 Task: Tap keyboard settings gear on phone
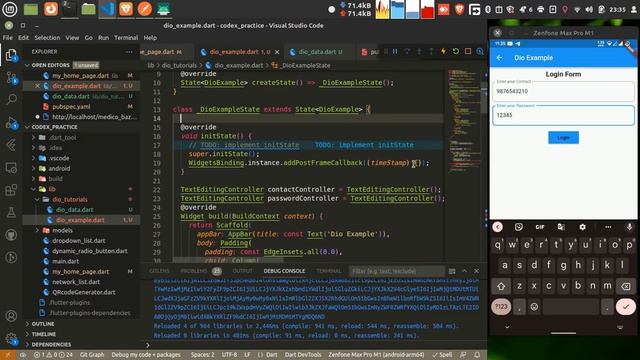coord(582,227)
